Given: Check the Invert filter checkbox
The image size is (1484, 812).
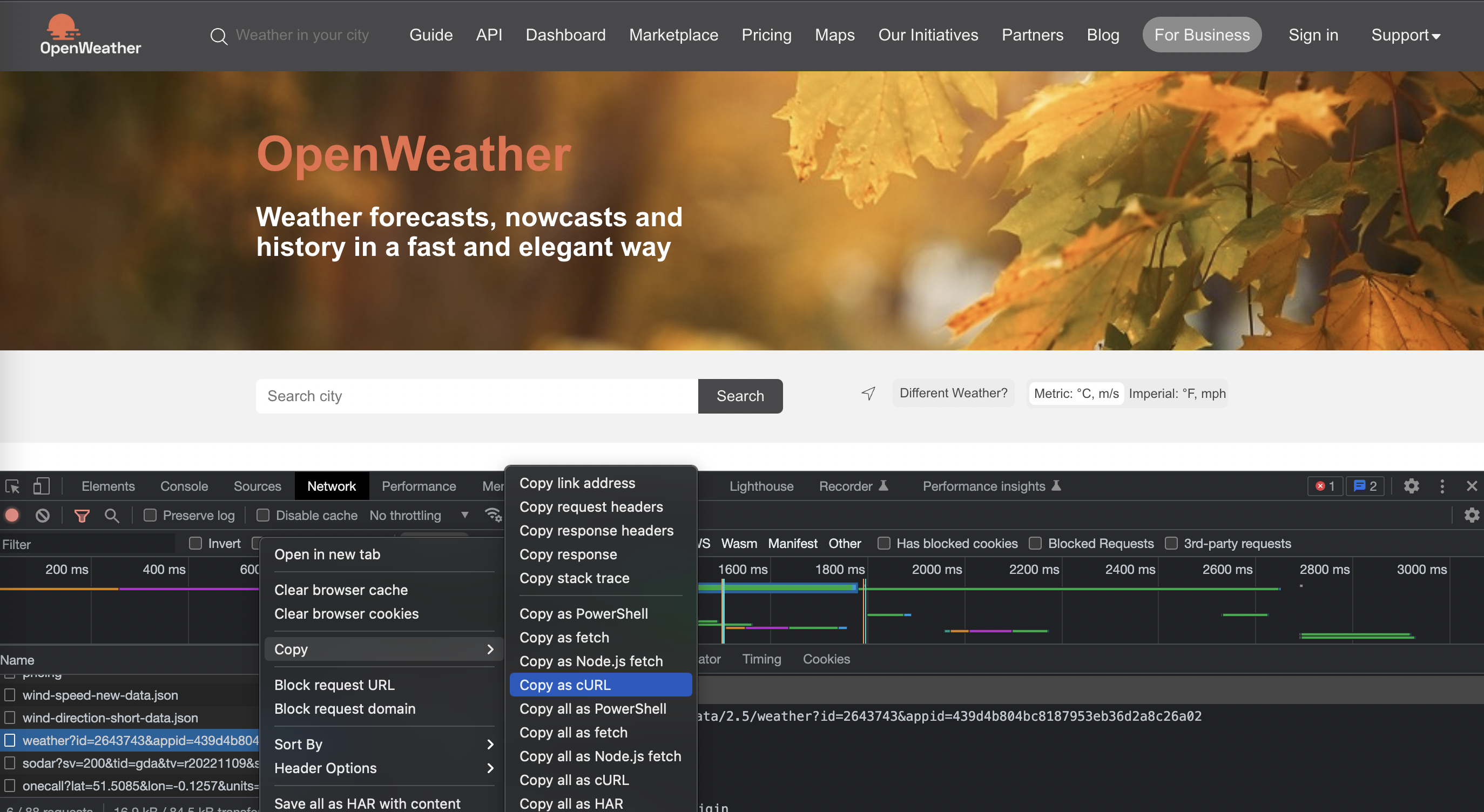Looking at the screenshot, I should [195, 544].
